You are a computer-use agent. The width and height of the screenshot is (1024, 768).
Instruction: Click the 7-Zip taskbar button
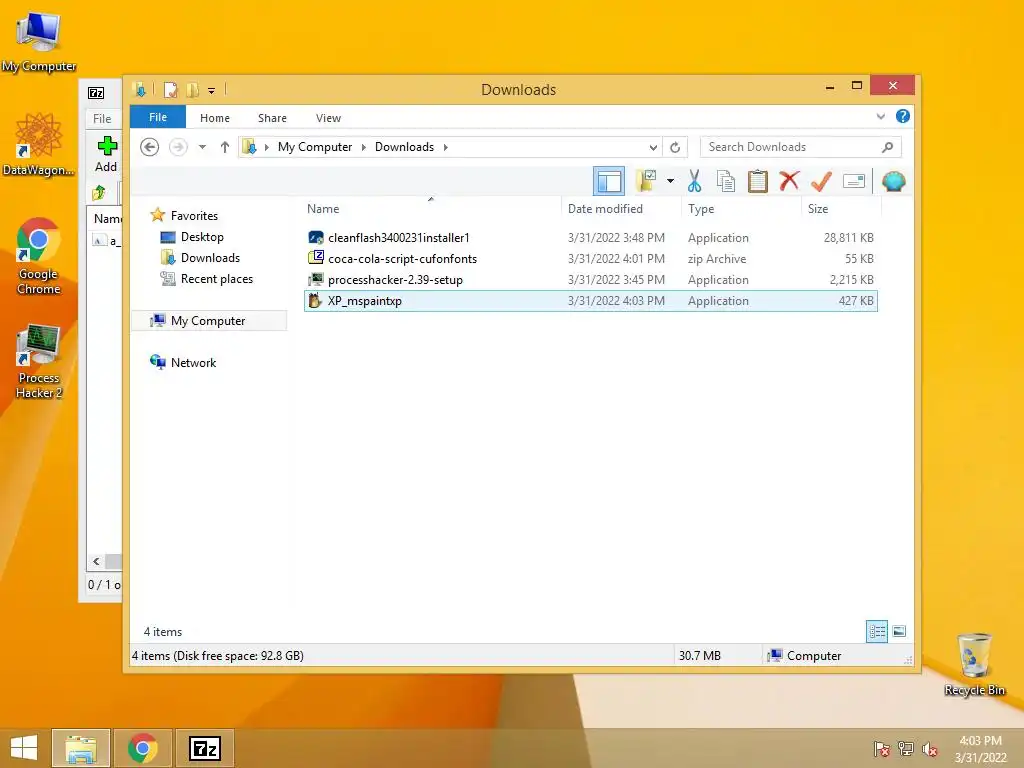205,748
